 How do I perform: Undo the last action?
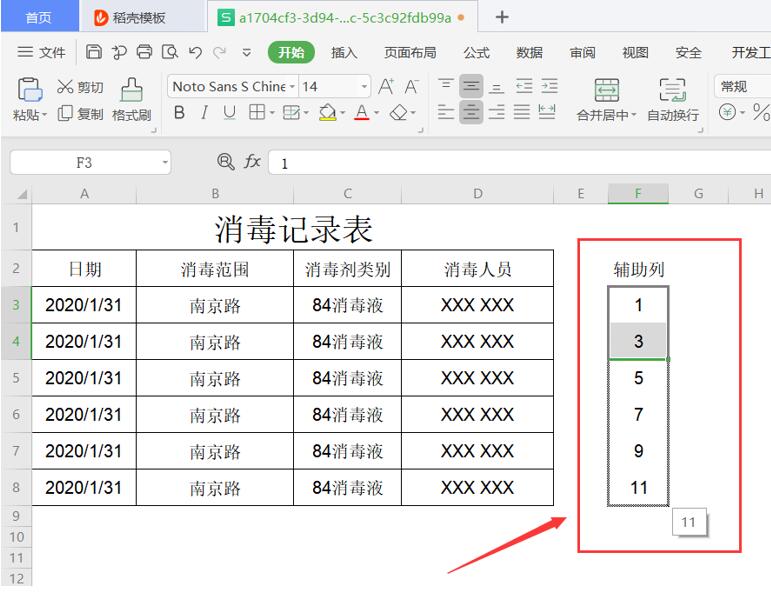click(195, 52)
